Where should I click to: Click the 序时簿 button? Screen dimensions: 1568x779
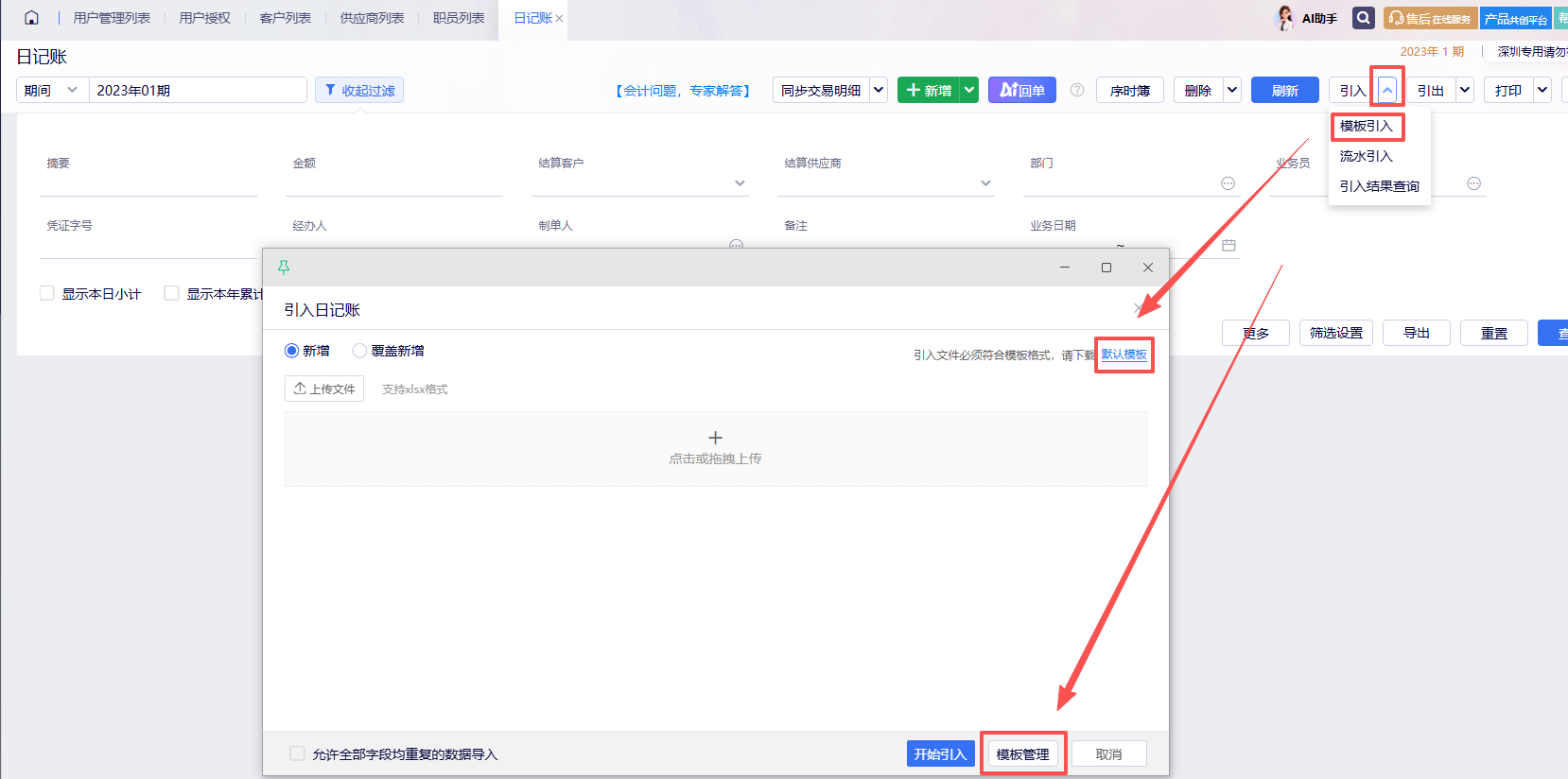[x=1130, y=90]
